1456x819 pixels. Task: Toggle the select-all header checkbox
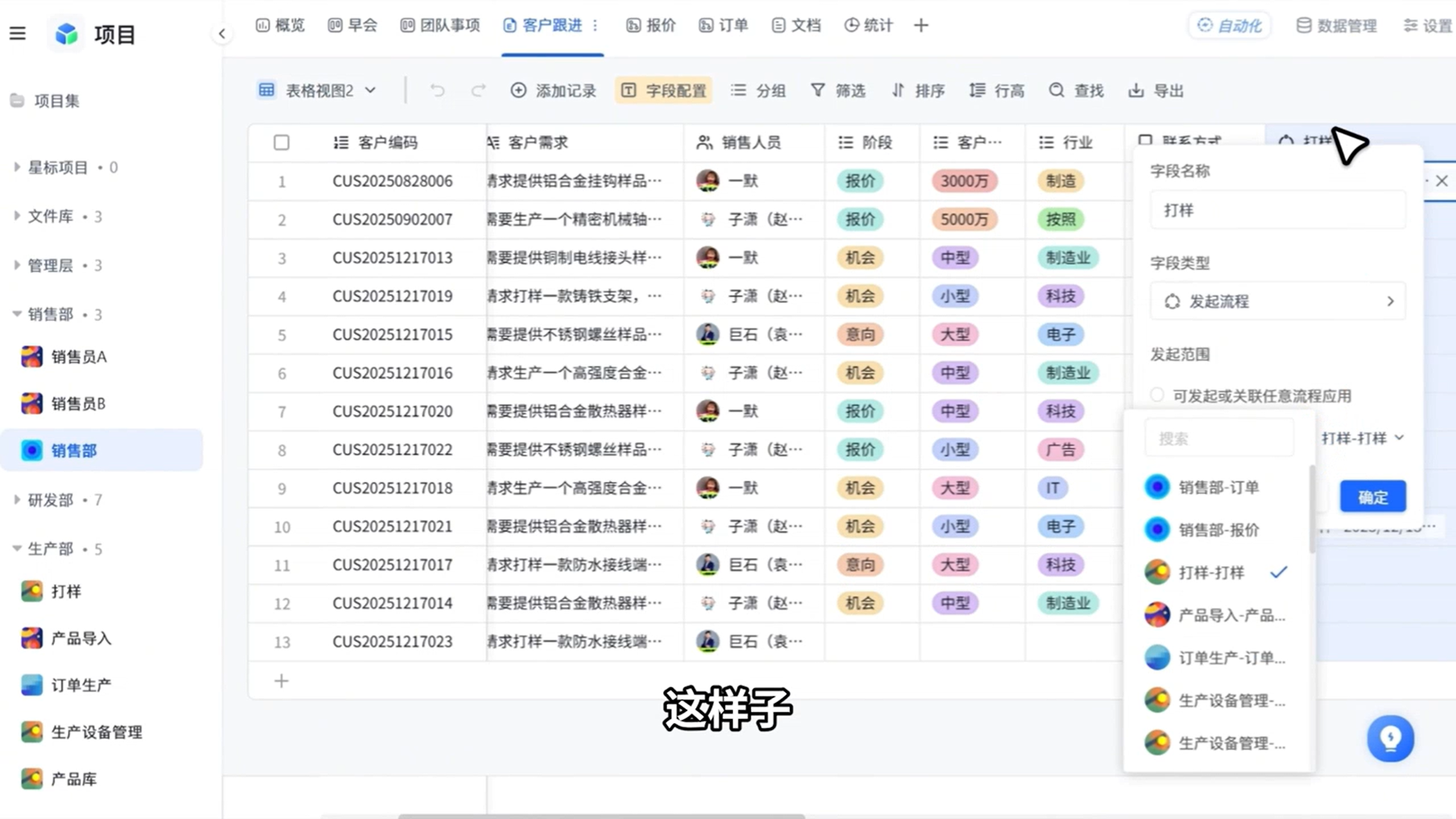[282, 142]
